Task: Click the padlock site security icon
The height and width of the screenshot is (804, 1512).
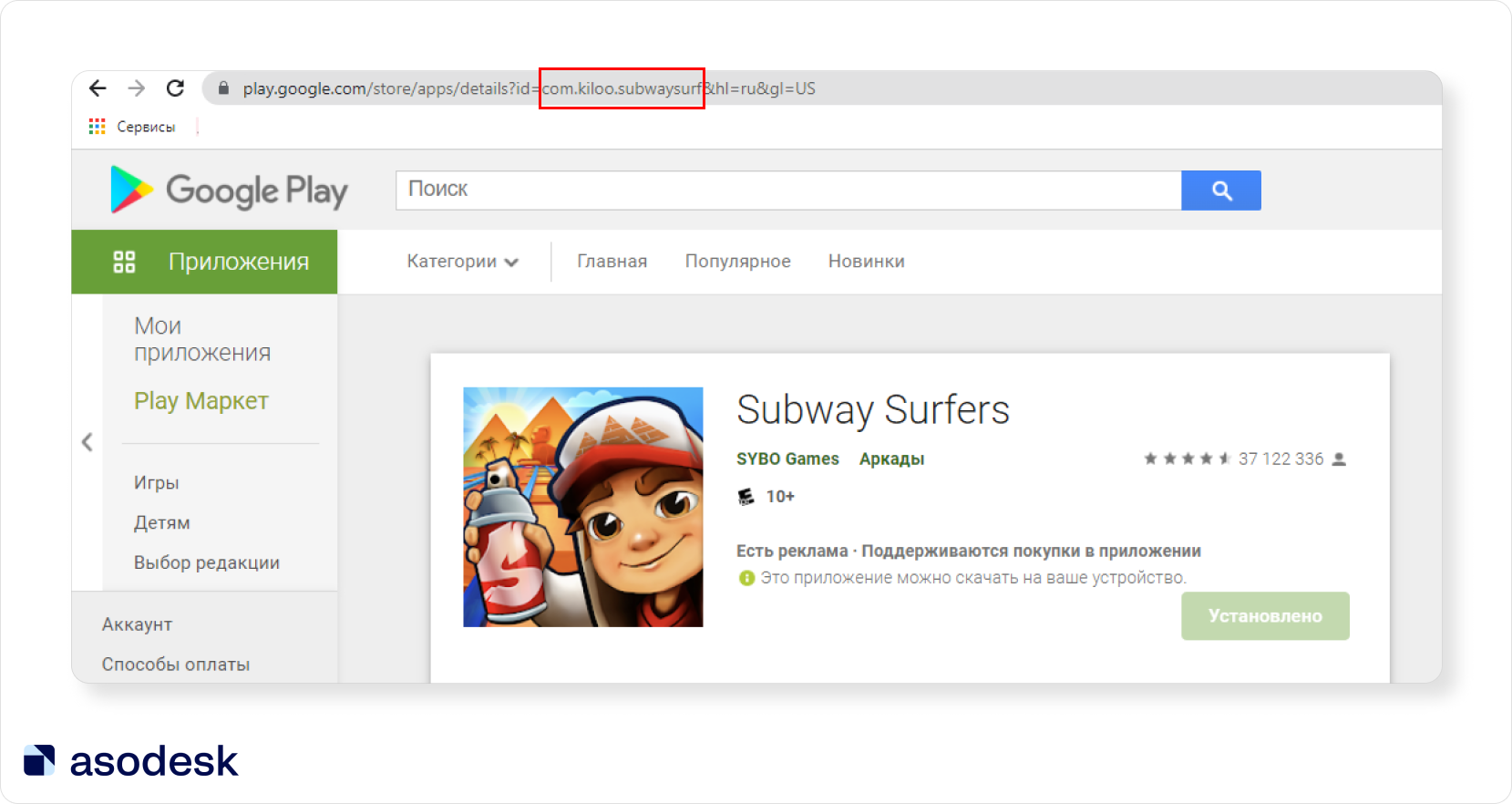Action: (223, 88)
